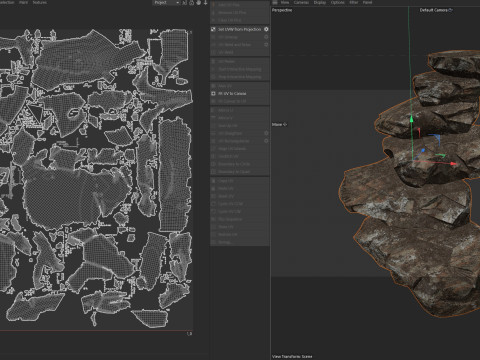Click the View Transform: Scene status text
The height and width of the screenshot is (360, 480).
292,356
